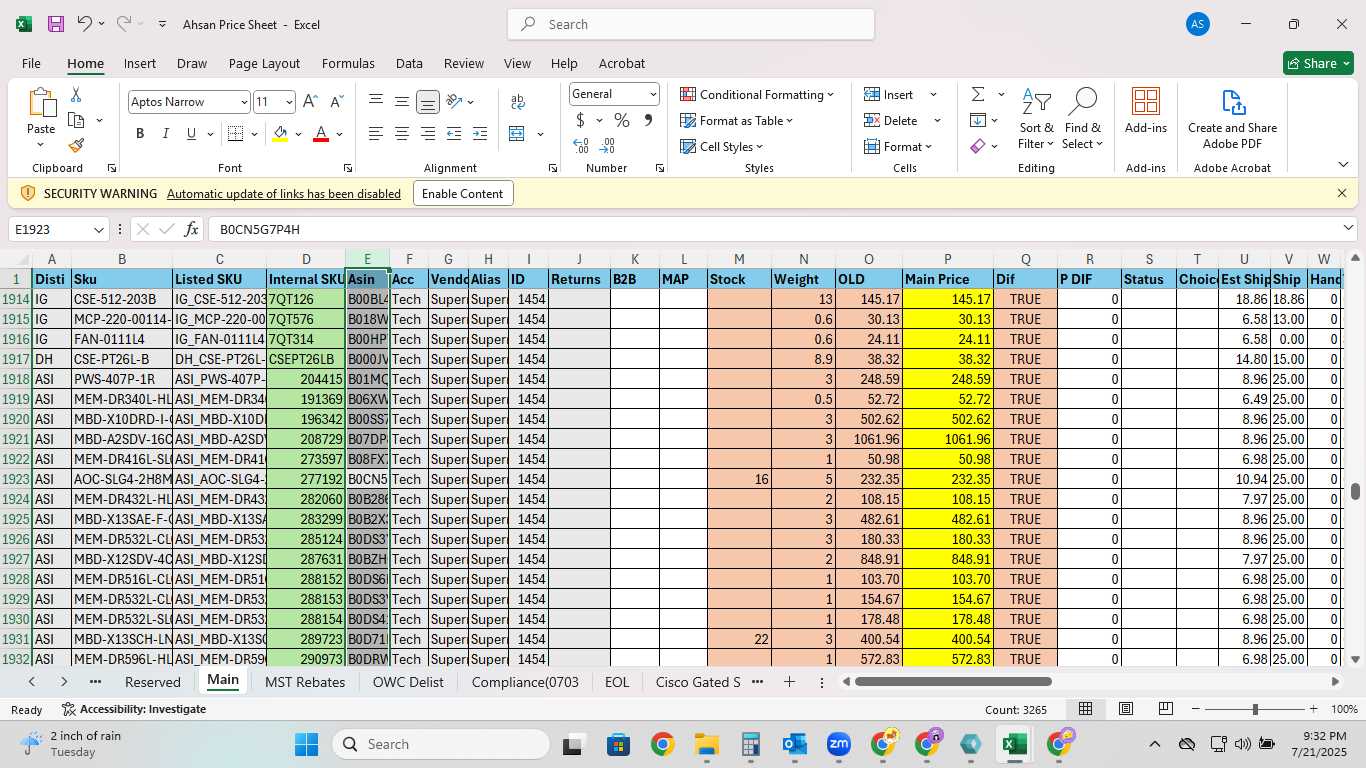
Task: Open the Add-ins icon
Action: click(x=1146, y=110)
